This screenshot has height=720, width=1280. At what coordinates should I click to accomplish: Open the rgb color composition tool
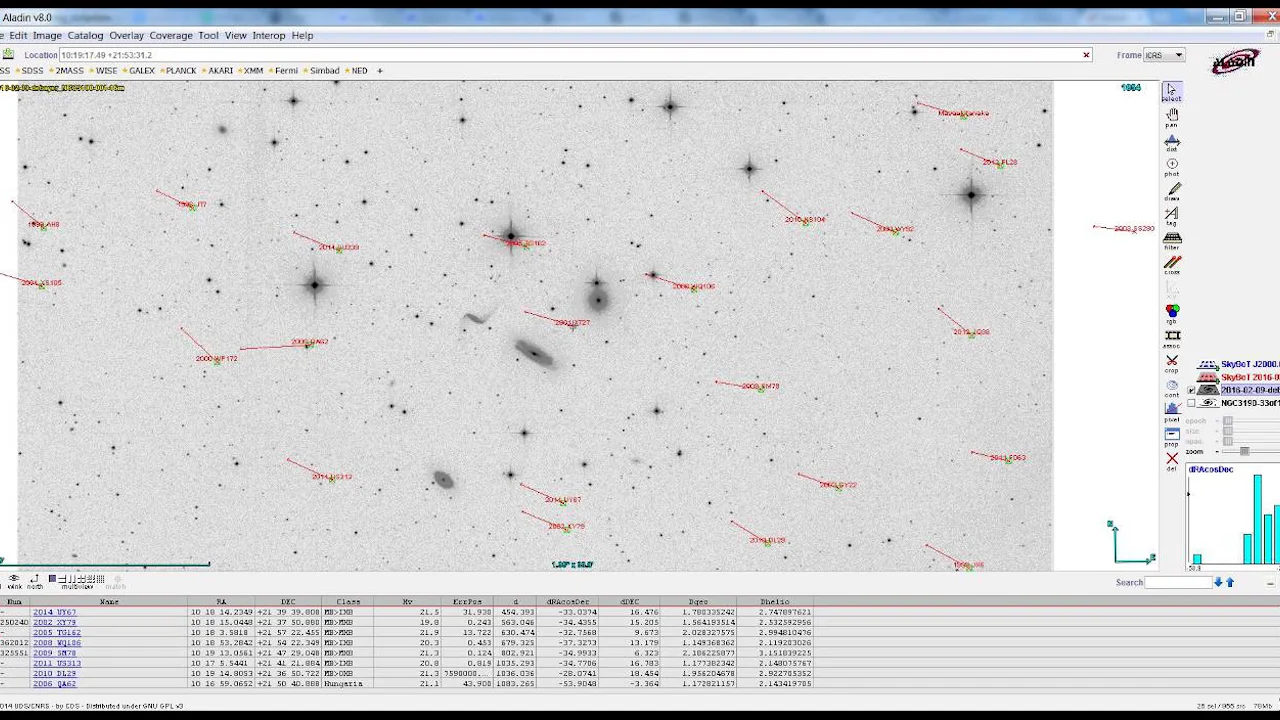pos(1172,314)
